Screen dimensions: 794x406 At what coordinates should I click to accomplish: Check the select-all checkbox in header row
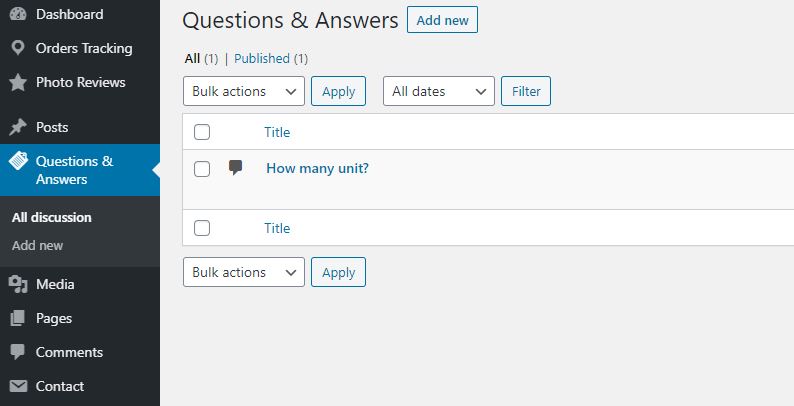202,132
